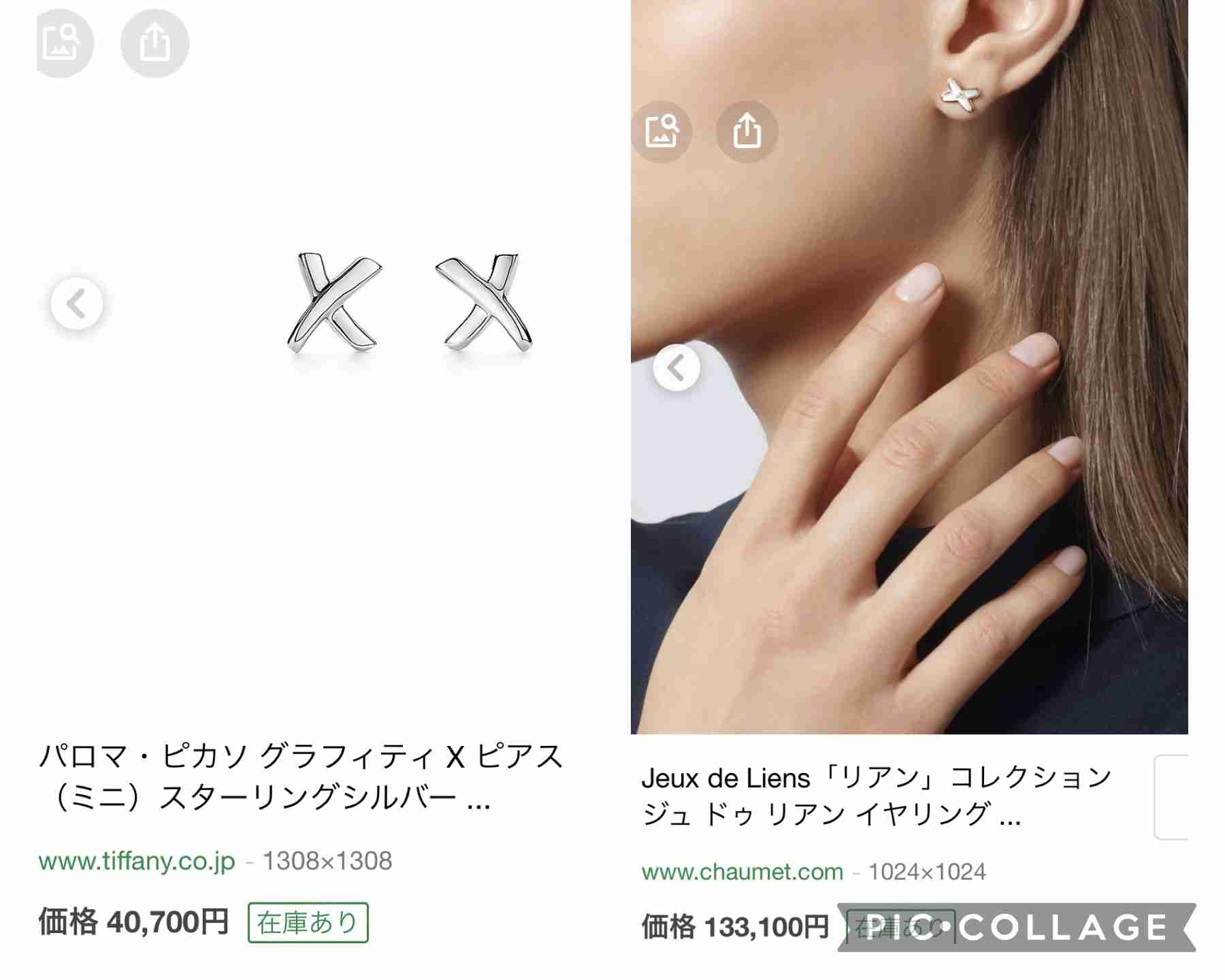Viewport: 1225px width, 980px height.
Task: Tap the partially visible card beside the Chaumet title
Action: pyautogui.click(x=1171, y=797)
